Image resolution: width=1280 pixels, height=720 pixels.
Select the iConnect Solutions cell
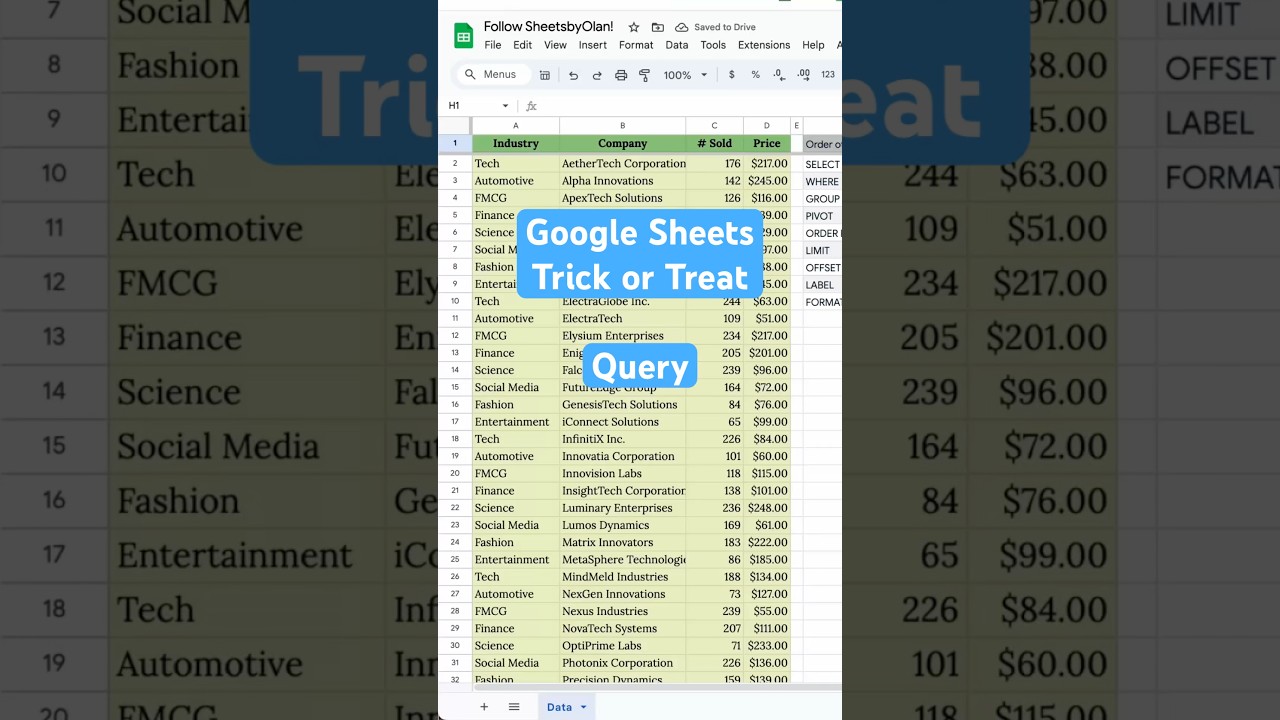622,422
